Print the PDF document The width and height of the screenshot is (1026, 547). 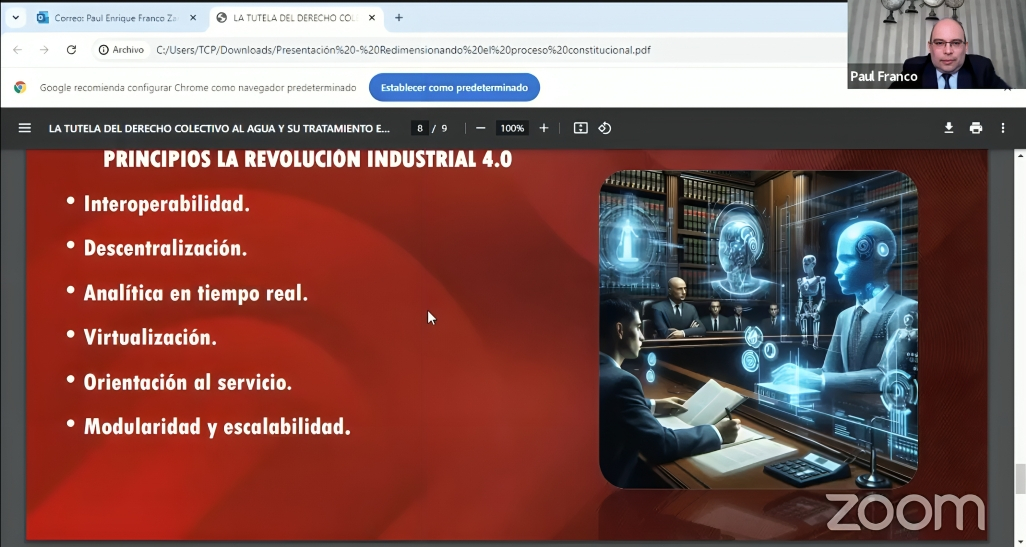click(976, 128)
